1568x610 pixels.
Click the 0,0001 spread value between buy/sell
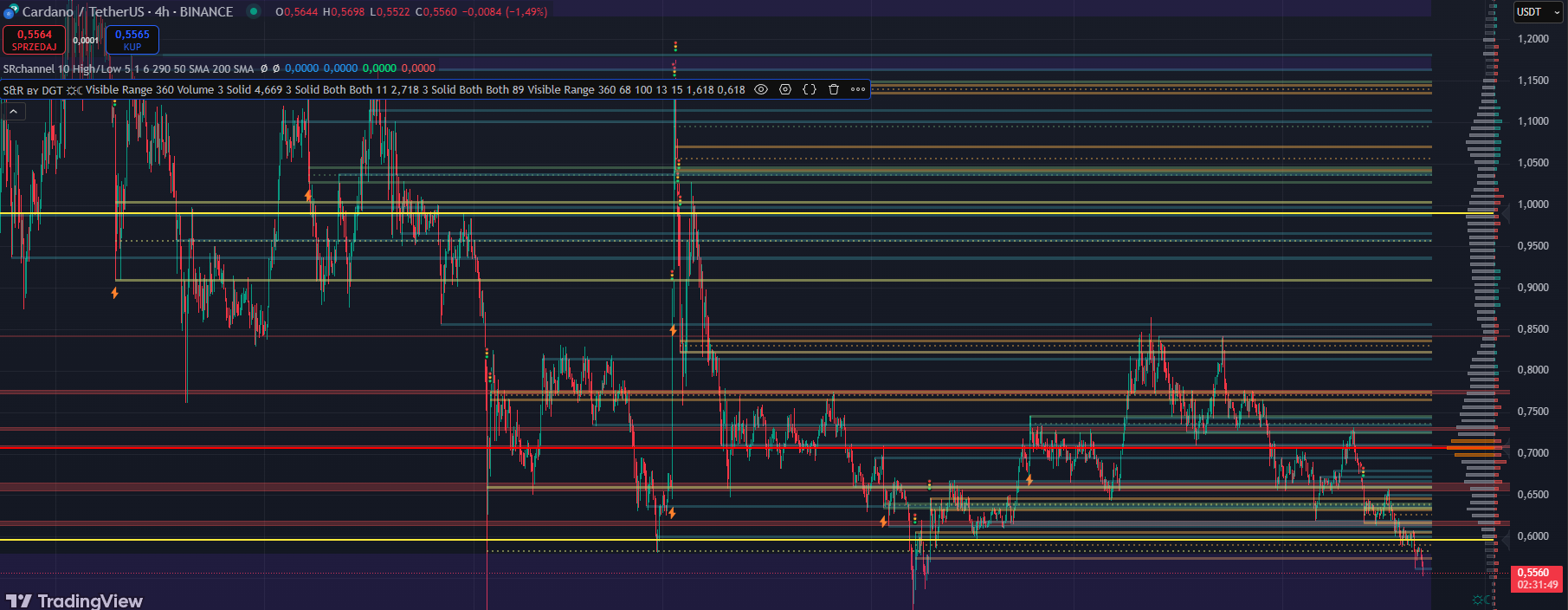85,40
